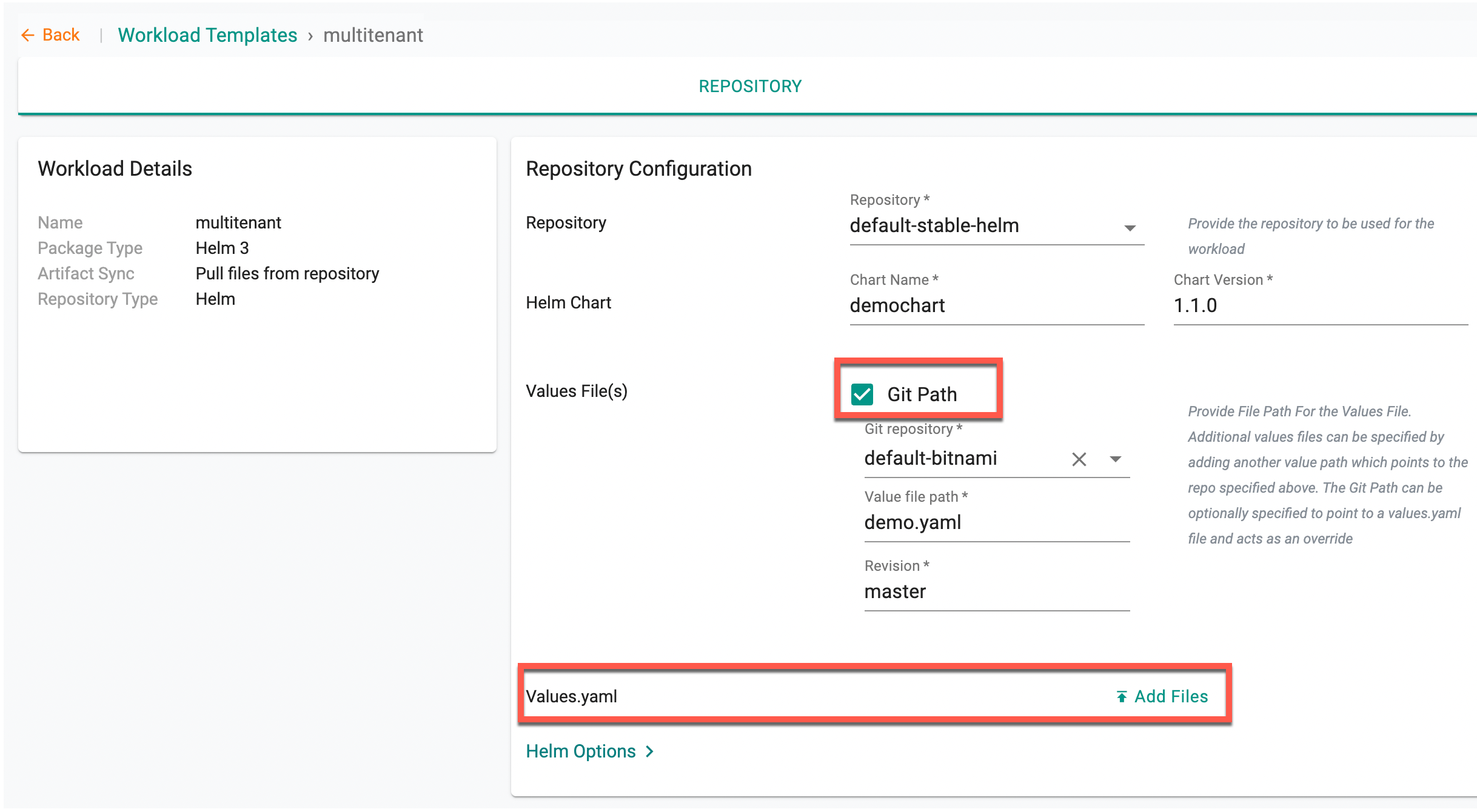Open the Git repository dropdown arrow
Screen dimensions: 1477x812
[1115, 459]
